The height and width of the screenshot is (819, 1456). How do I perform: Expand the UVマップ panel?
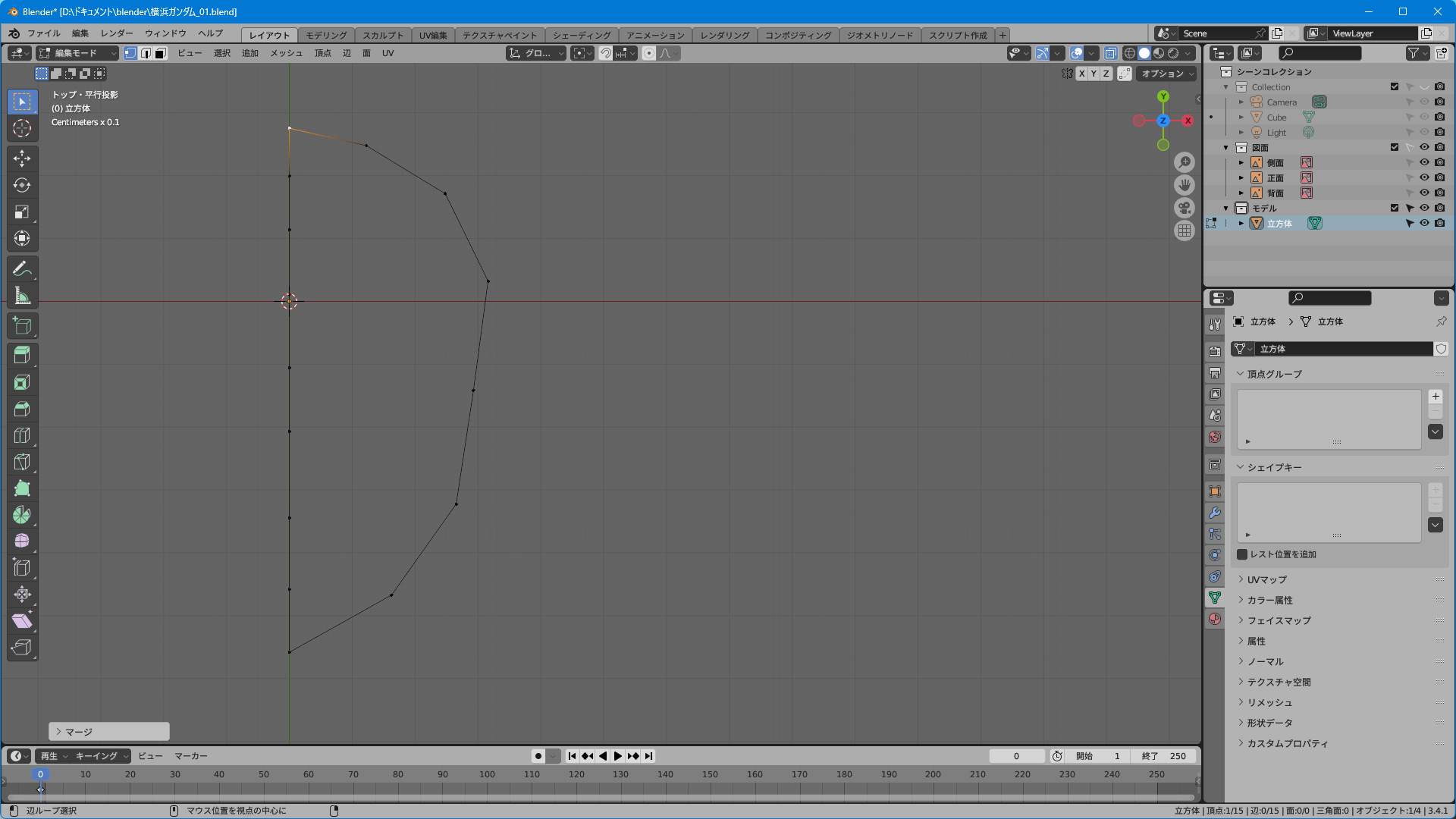(x=1266, y=579)
